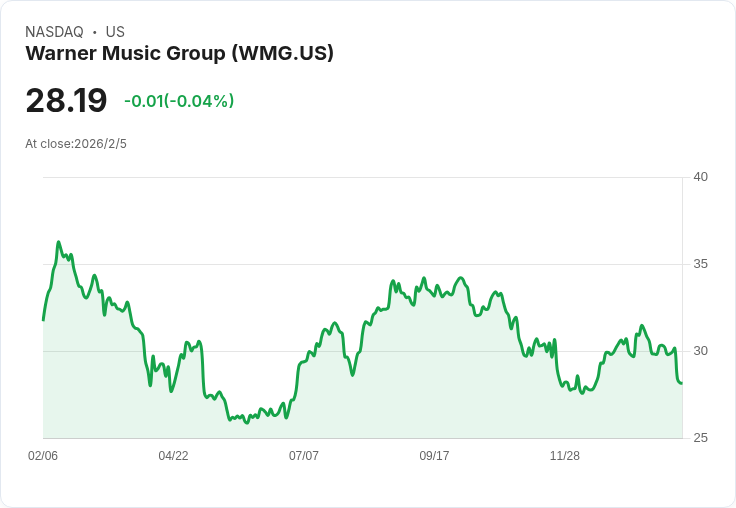Click the chart's highest peak in February
736x508 pixels.
point(59,242)
